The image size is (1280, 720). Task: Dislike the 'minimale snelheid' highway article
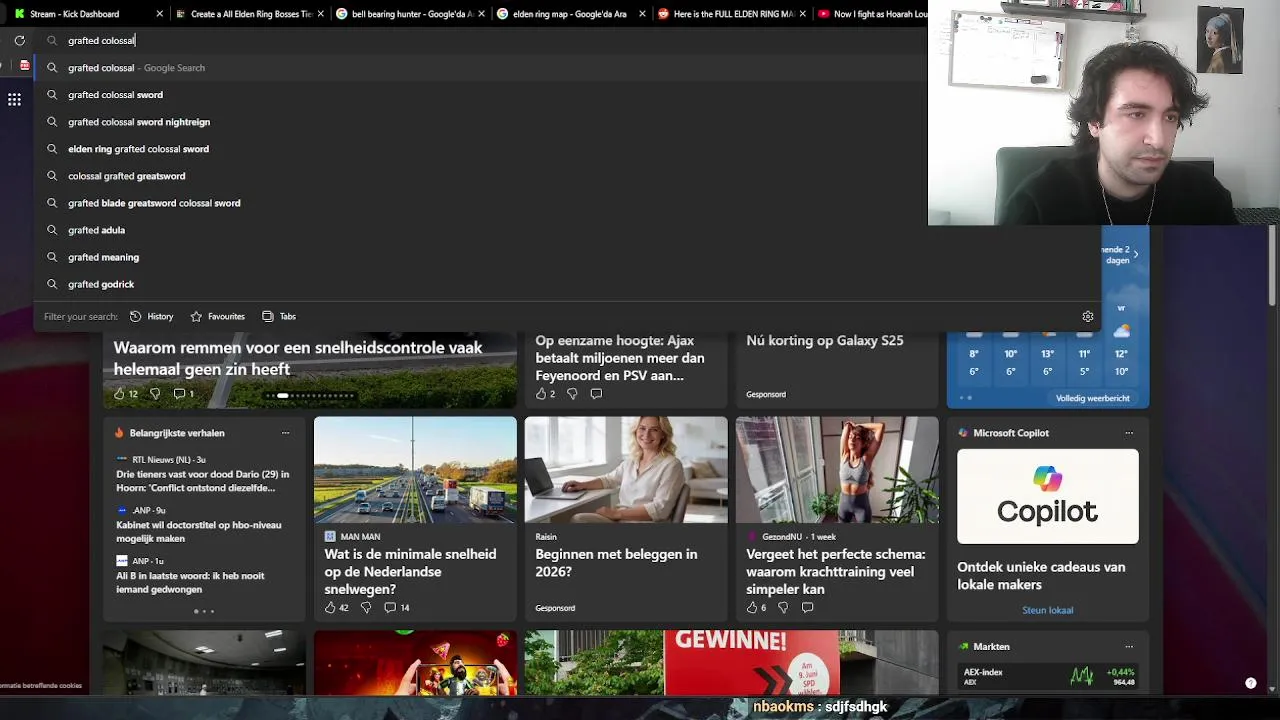pos(365,607)
